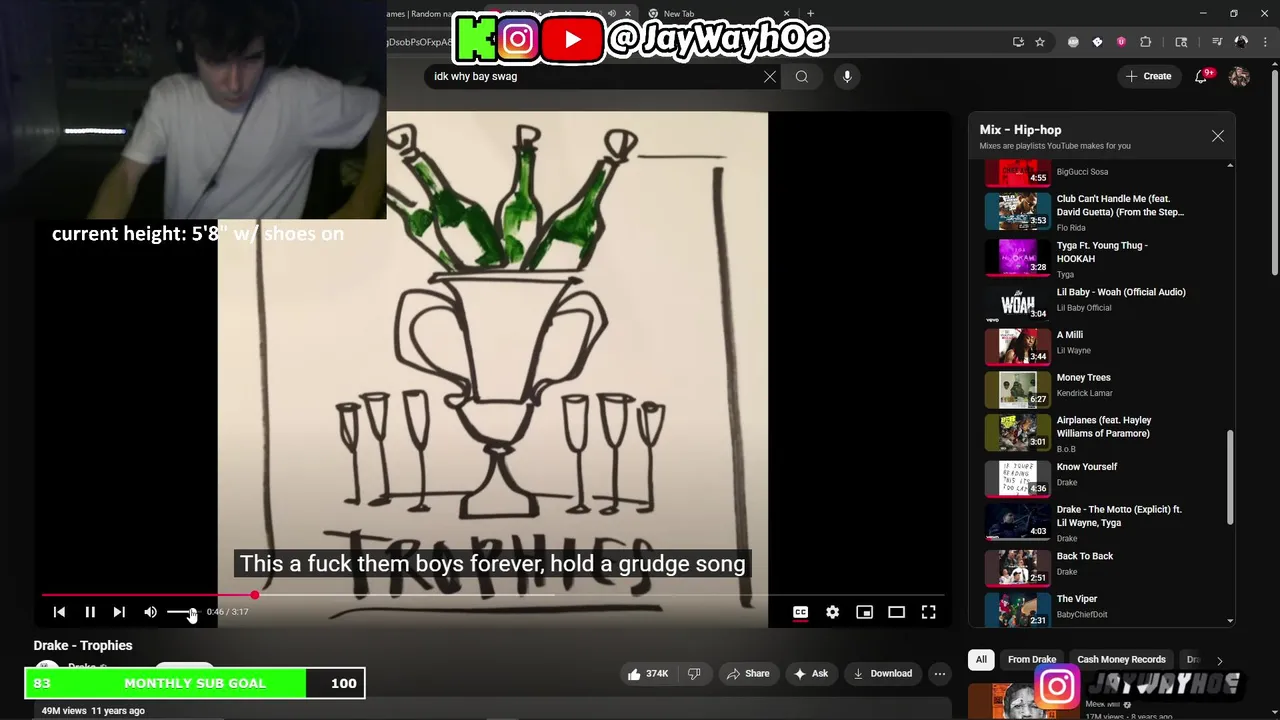Click the video title 'Drake - Trophies'
This screenshot has height=720, width=1280.
(83, 646)
